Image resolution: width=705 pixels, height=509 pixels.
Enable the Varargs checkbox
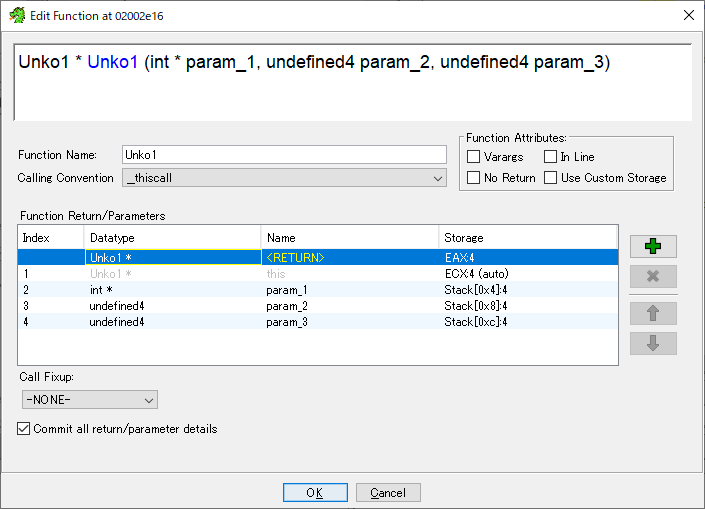(x=473, y=156)
